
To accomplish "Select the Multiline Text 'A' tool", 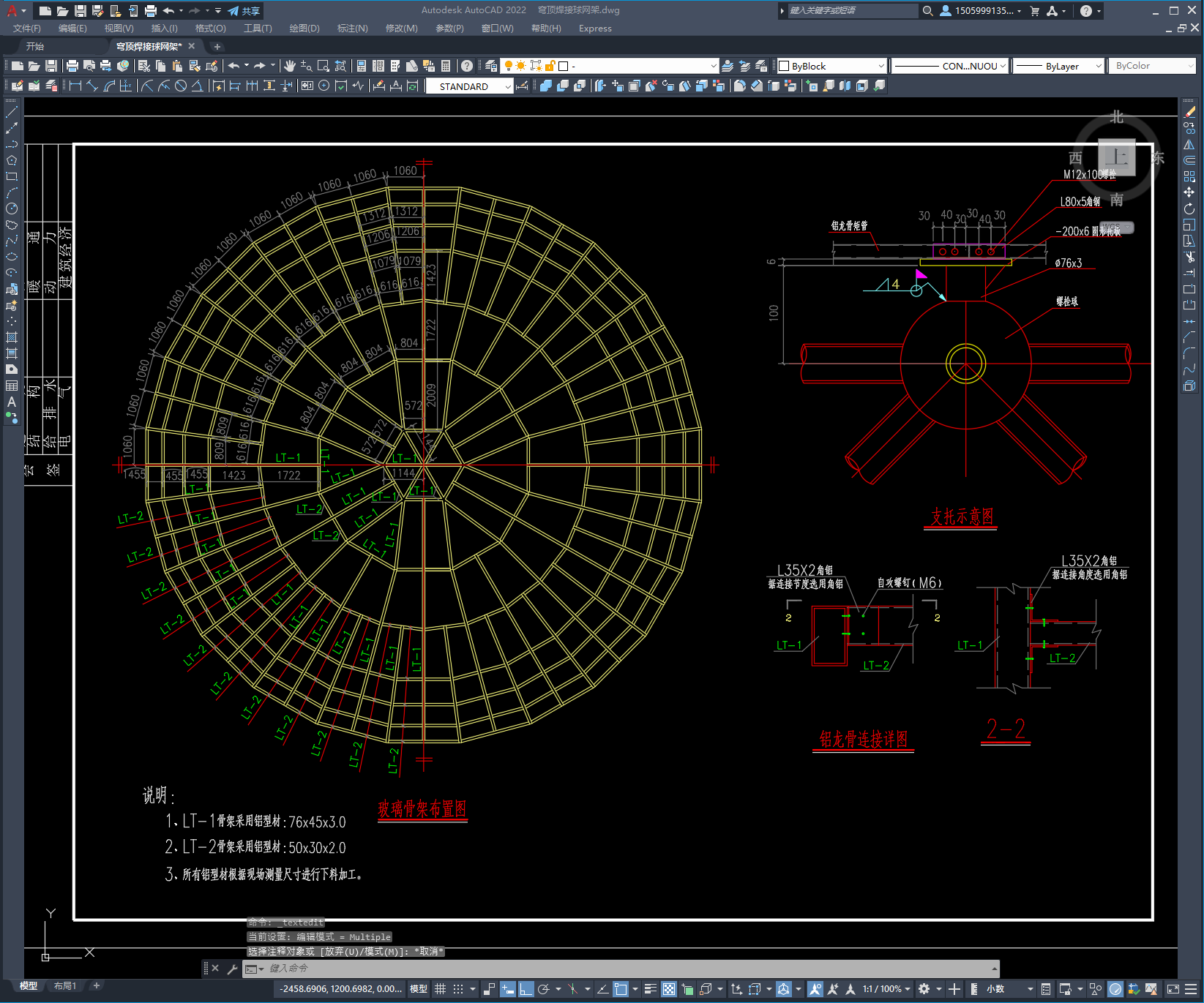I will [x=11, y=402].
